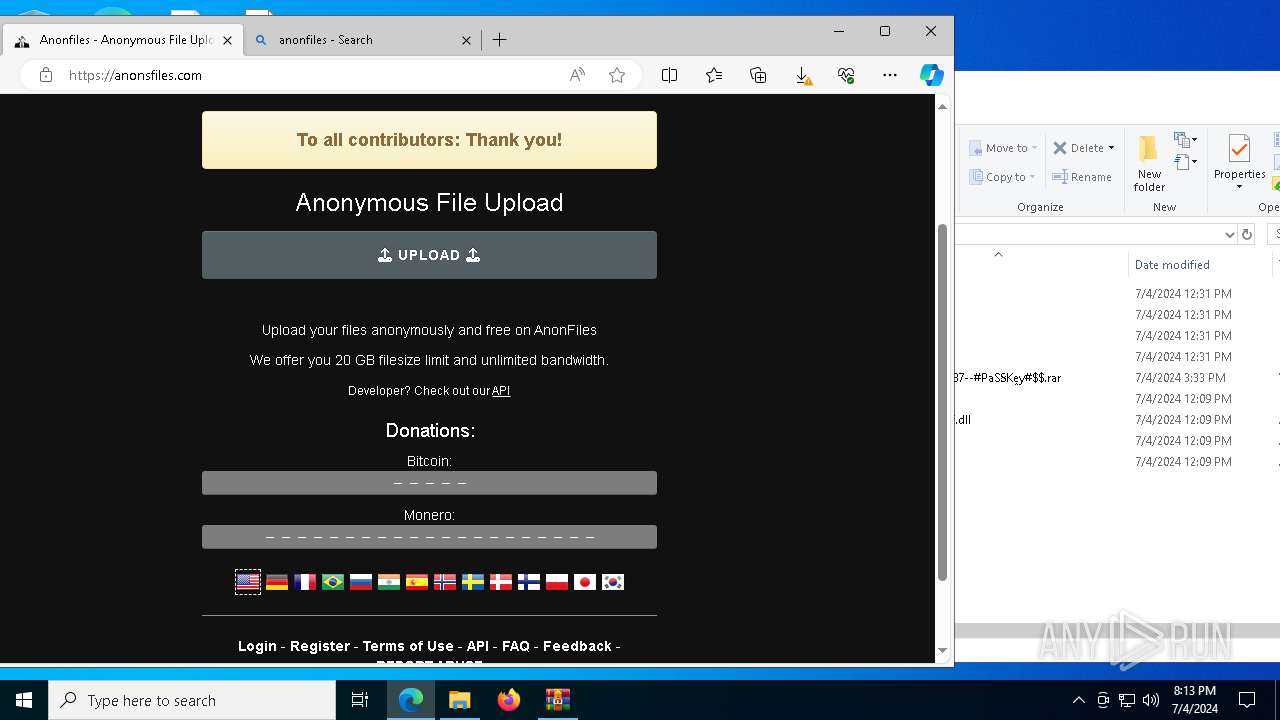The image size is (1280, 720).
Task: Open the Login link in footer
Action: 257,646
